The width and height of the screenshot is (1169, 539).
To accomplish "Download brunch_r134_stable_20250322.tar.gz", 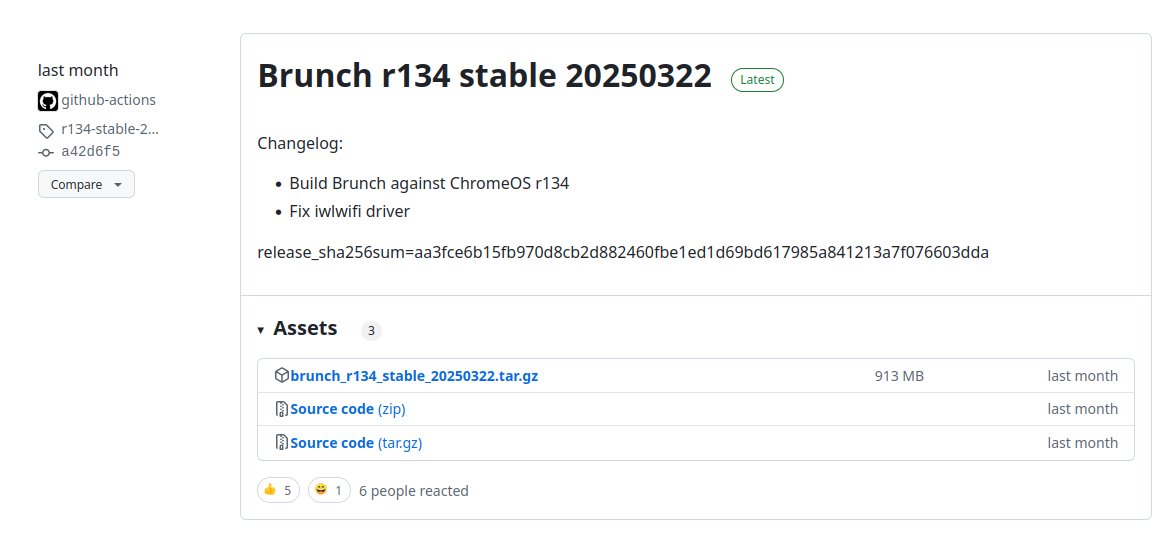I will pos(414,376).
